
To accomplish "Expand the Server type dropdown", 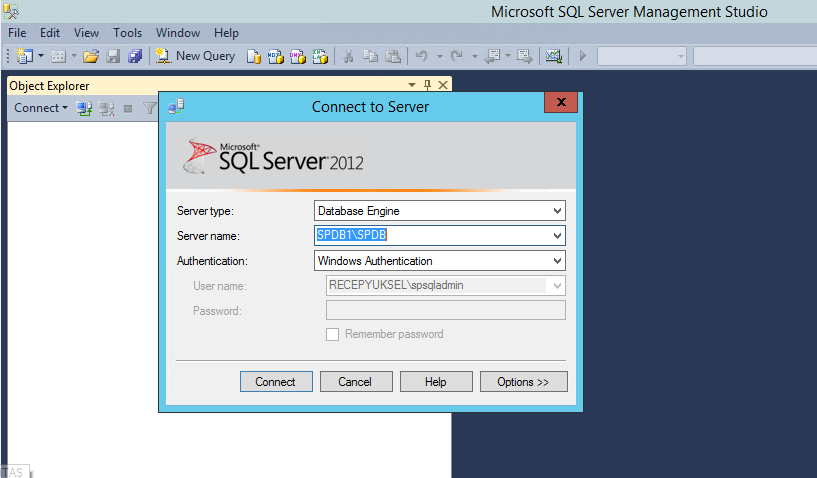I will click(x=557, y=211).
